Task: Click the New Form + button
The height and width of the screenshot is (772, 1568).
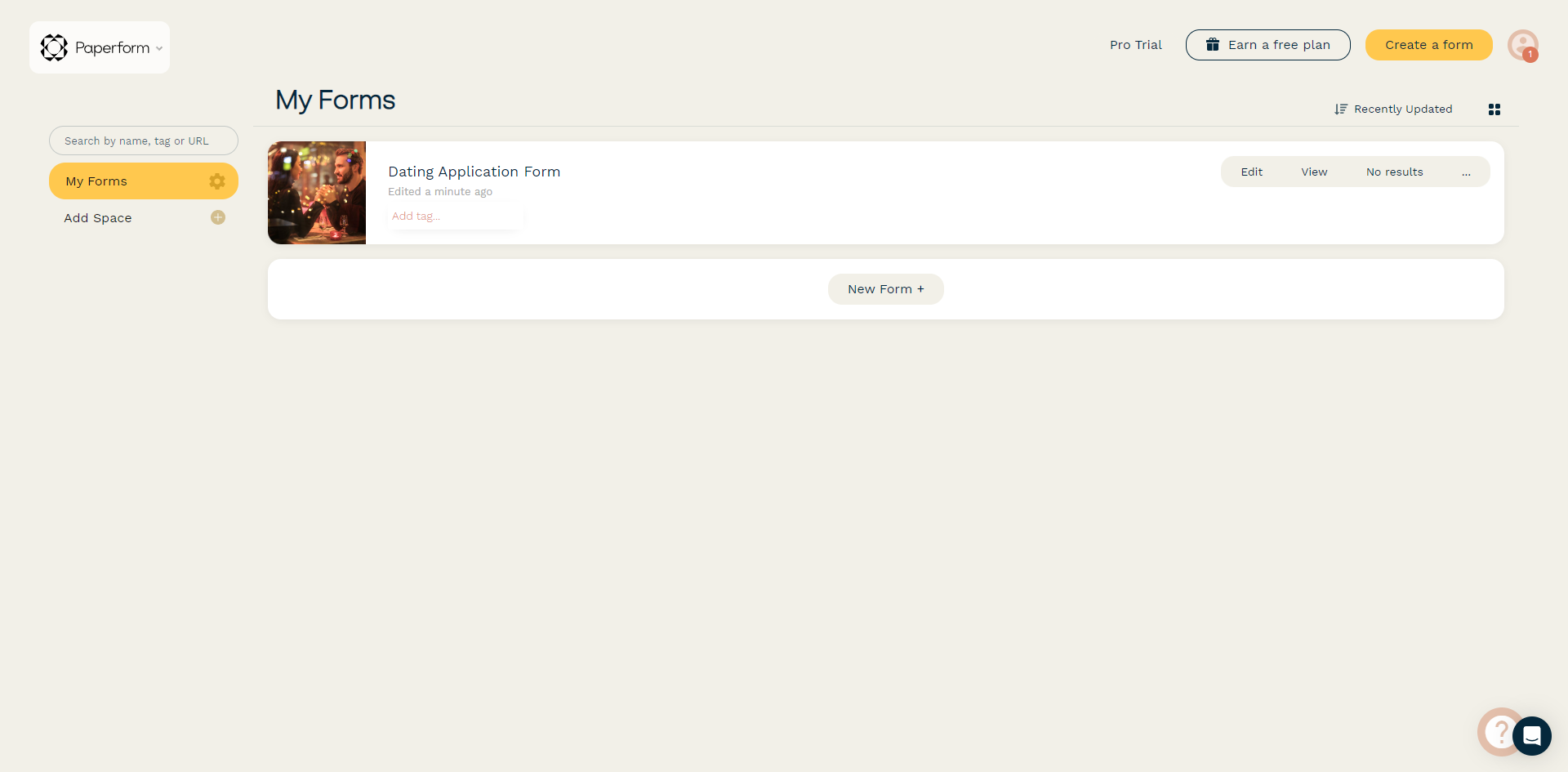Action: click(x=885, y=289)
